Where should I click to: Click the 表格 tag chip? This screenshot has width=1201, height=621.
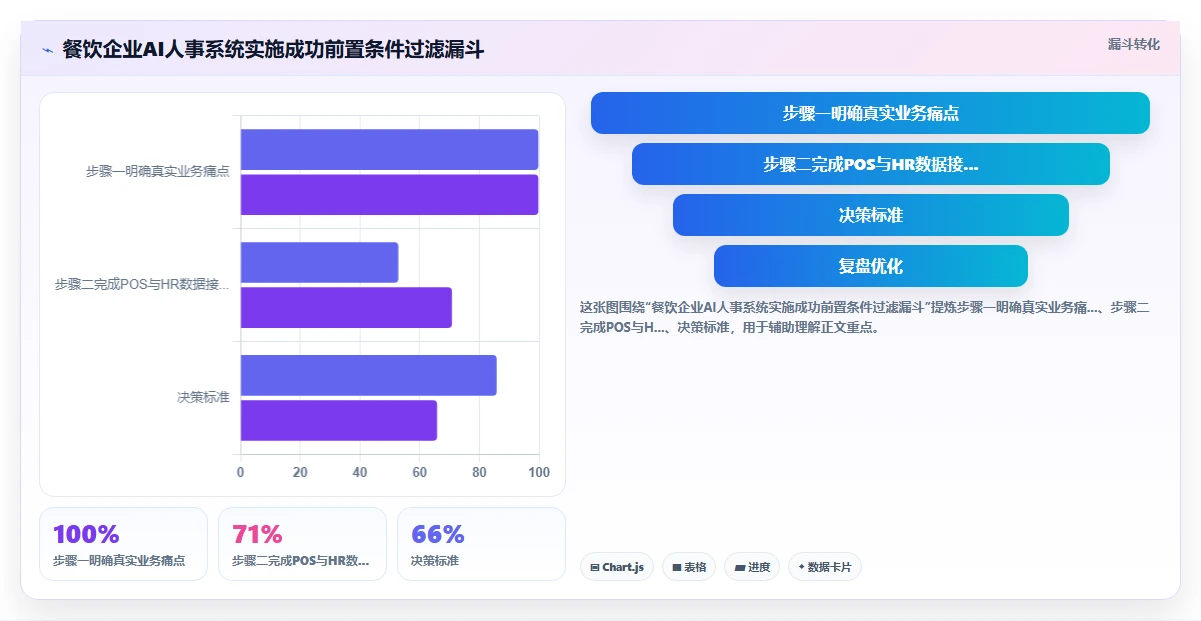[689, 567]
